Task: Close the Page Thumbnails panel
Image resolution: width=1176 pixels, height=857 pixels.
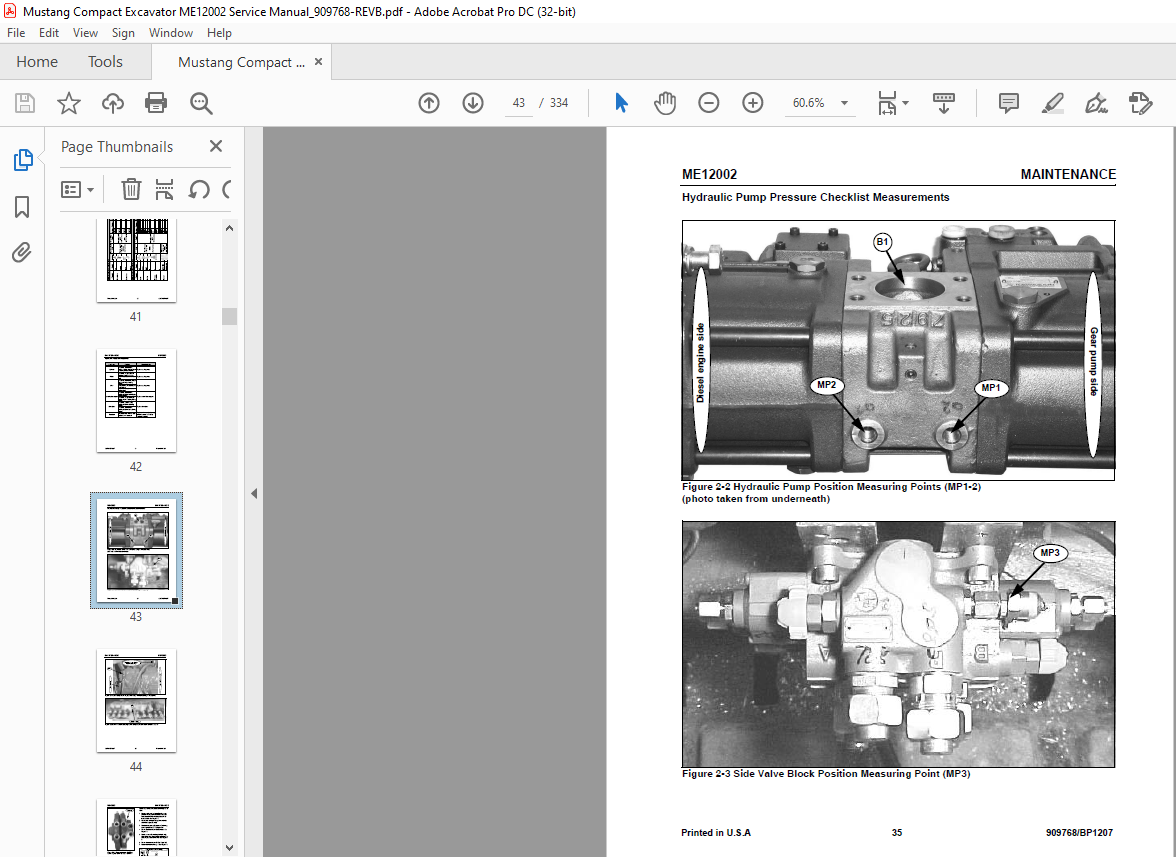Action: [x=216, y=146]
